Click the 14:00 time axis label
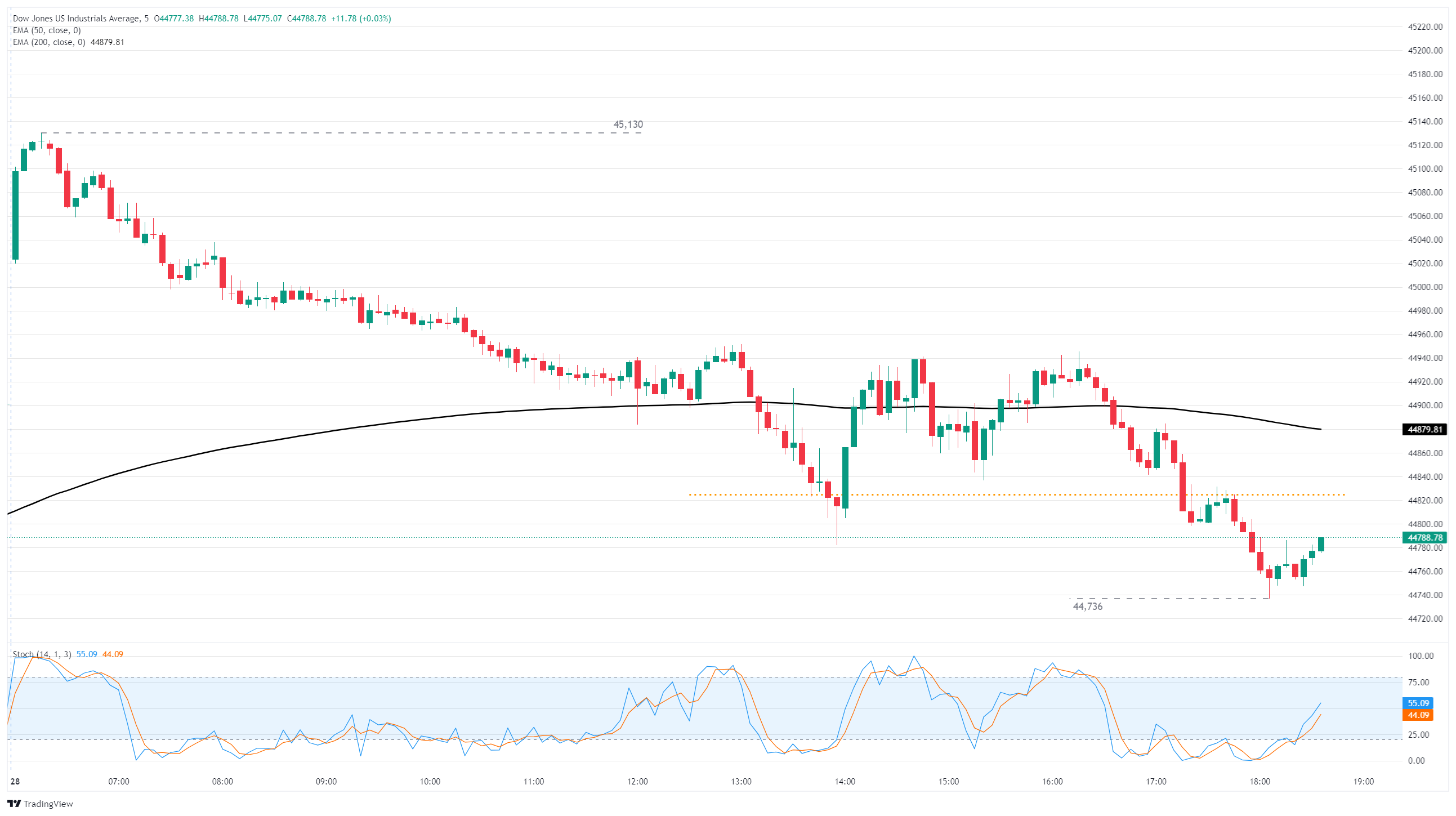The width and height of the screenshot is (1456, 816). [845, 782]
